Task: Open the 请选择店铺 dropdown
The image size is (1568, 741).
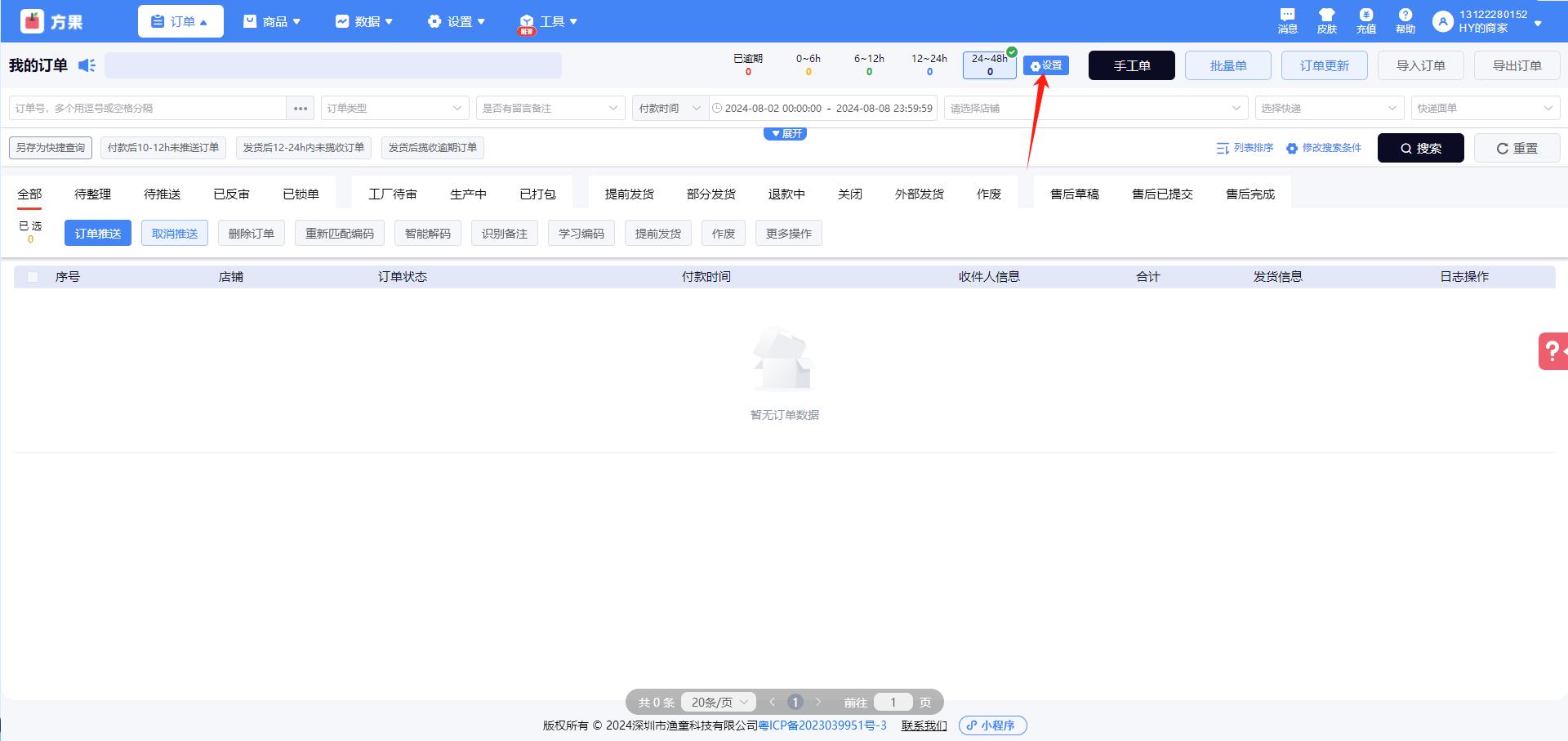Action: point(1096,109)
